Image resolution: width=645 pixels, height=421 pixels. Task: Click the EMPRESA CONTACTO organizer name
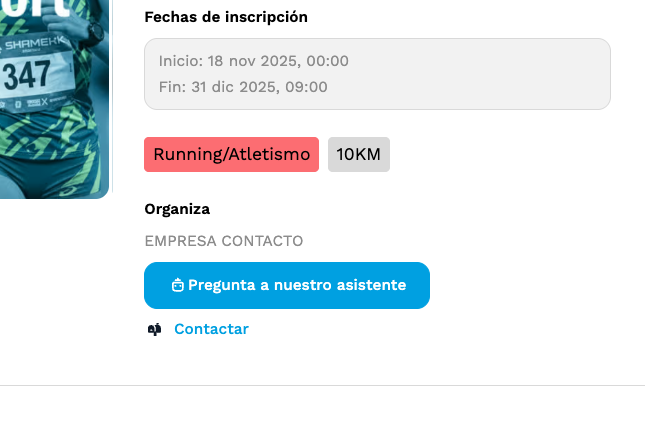(223, 241)
